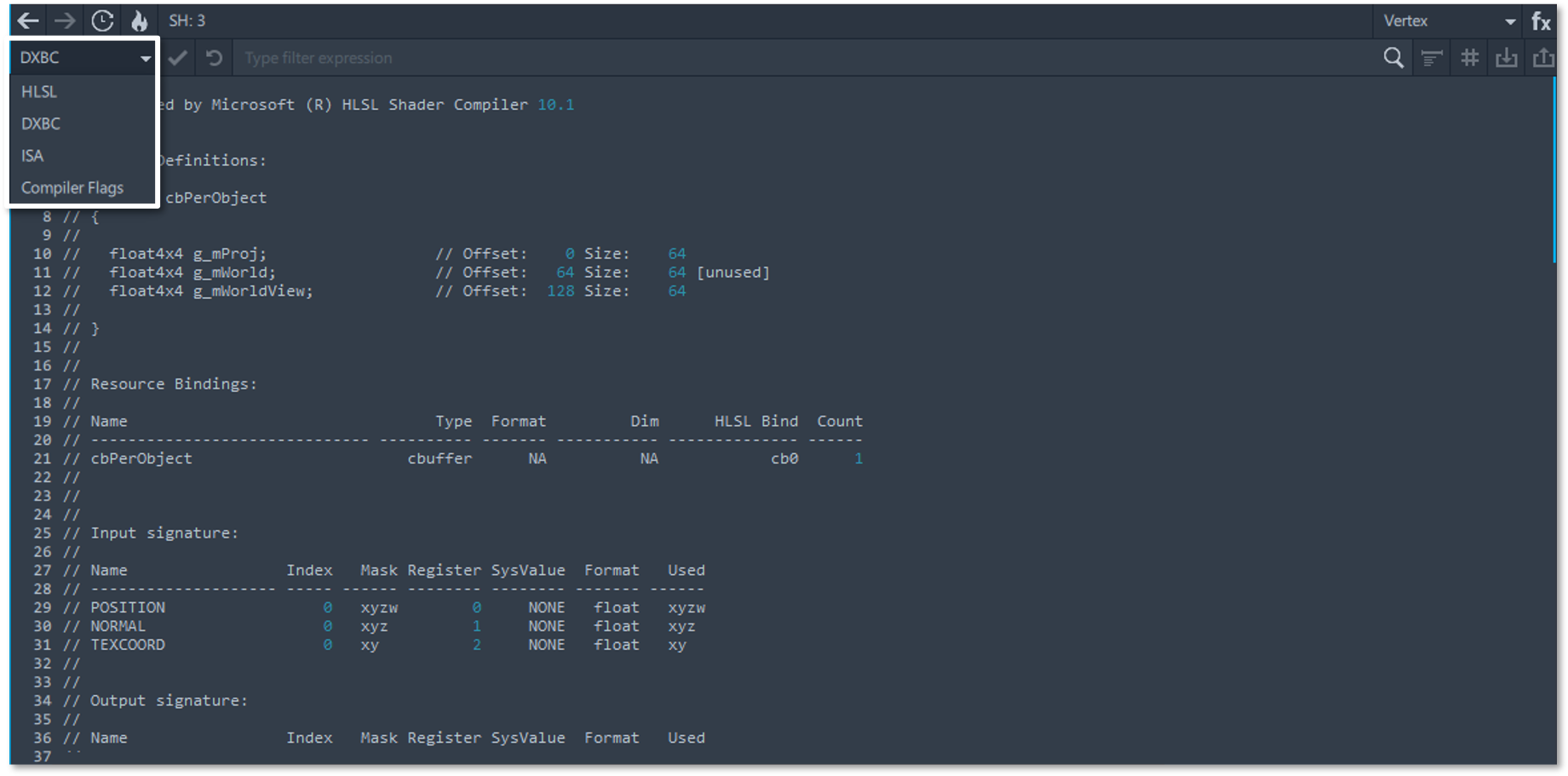Click the magnifying glass search icon
This screenshot has width=1568, height=776.
point(1393,58)
